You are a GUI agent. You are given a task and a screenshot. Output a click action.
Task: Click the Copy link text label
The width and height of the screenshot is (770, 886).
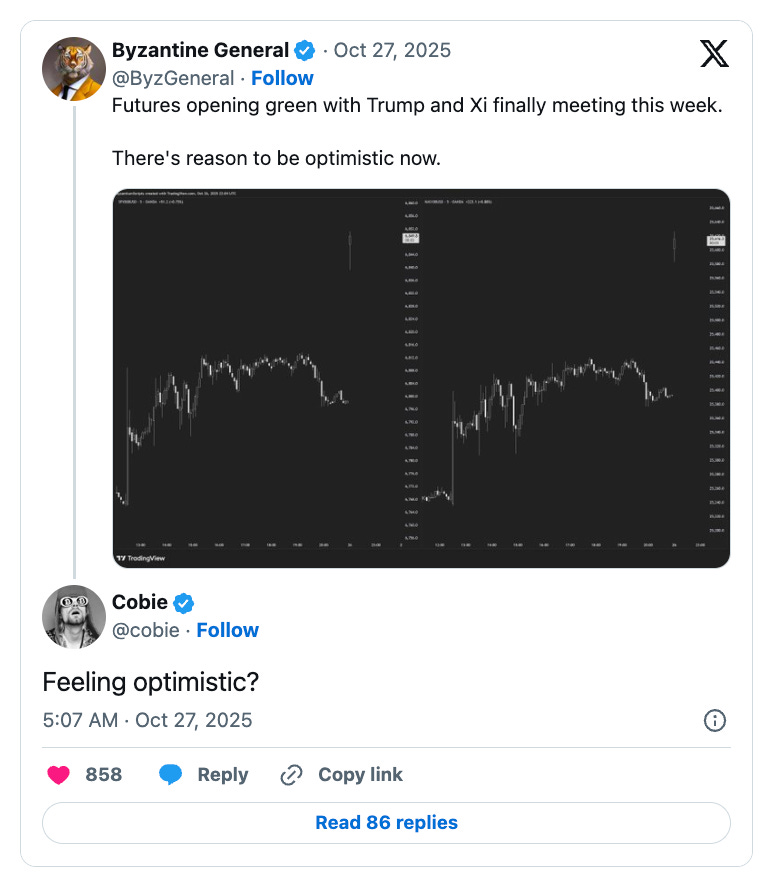(x=360, y=775)
